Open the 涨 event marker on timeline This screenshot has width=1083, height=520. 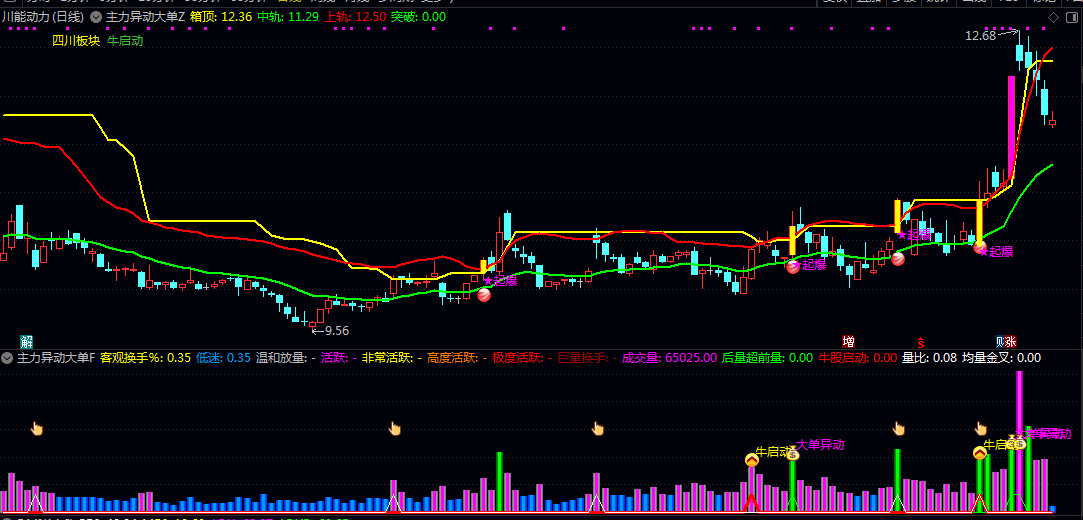tap(1010, 341)
